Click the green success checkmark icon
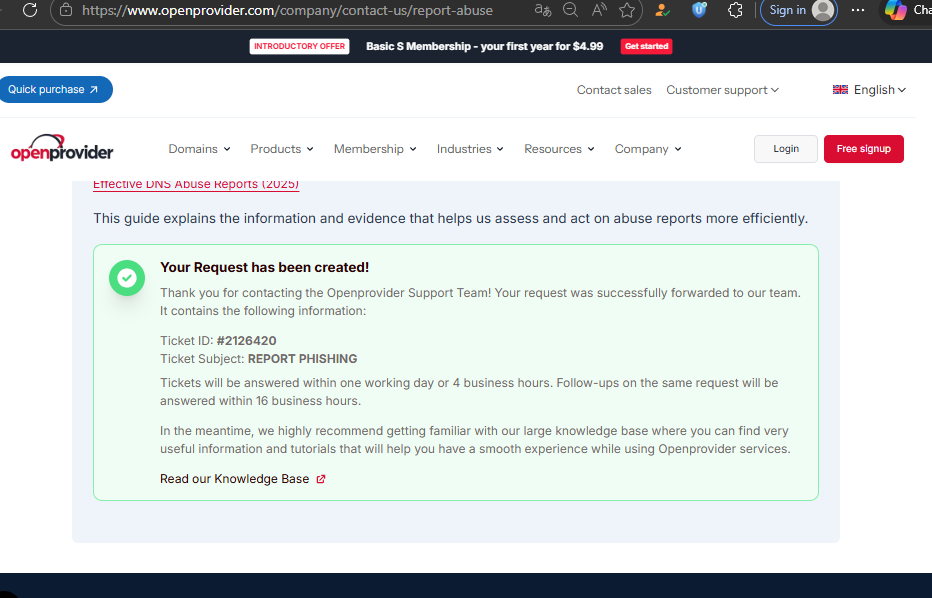 (127, 278)
